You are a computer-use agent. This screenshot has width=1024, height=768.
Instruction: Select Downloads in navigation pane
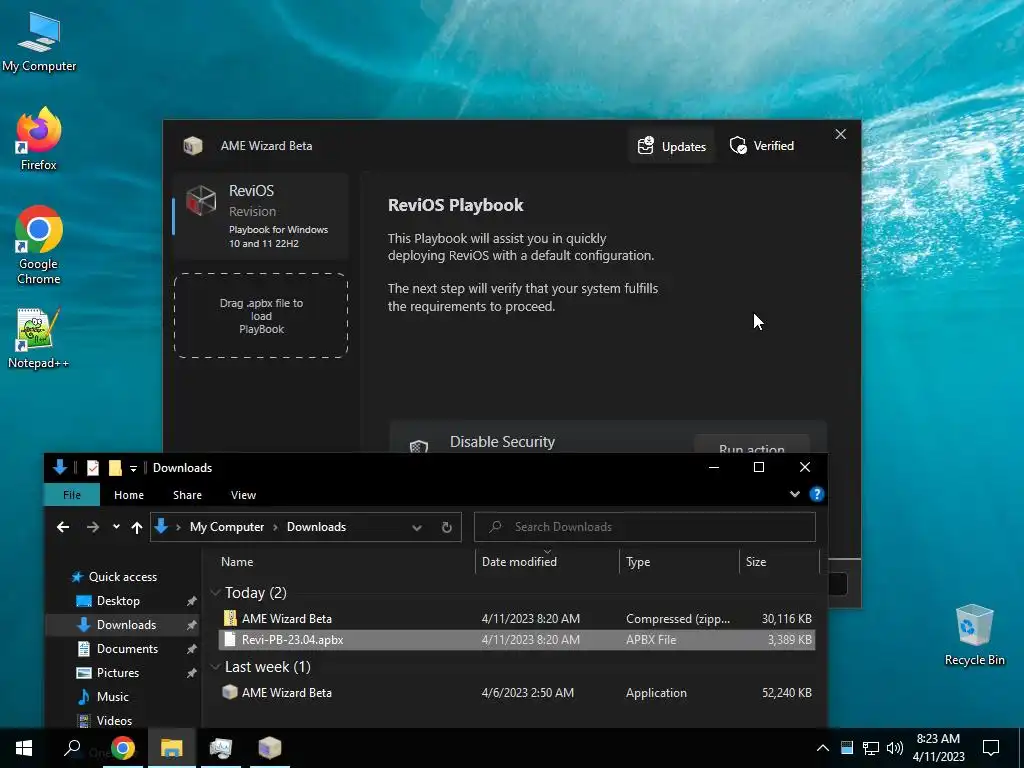[x=122, y=625]
